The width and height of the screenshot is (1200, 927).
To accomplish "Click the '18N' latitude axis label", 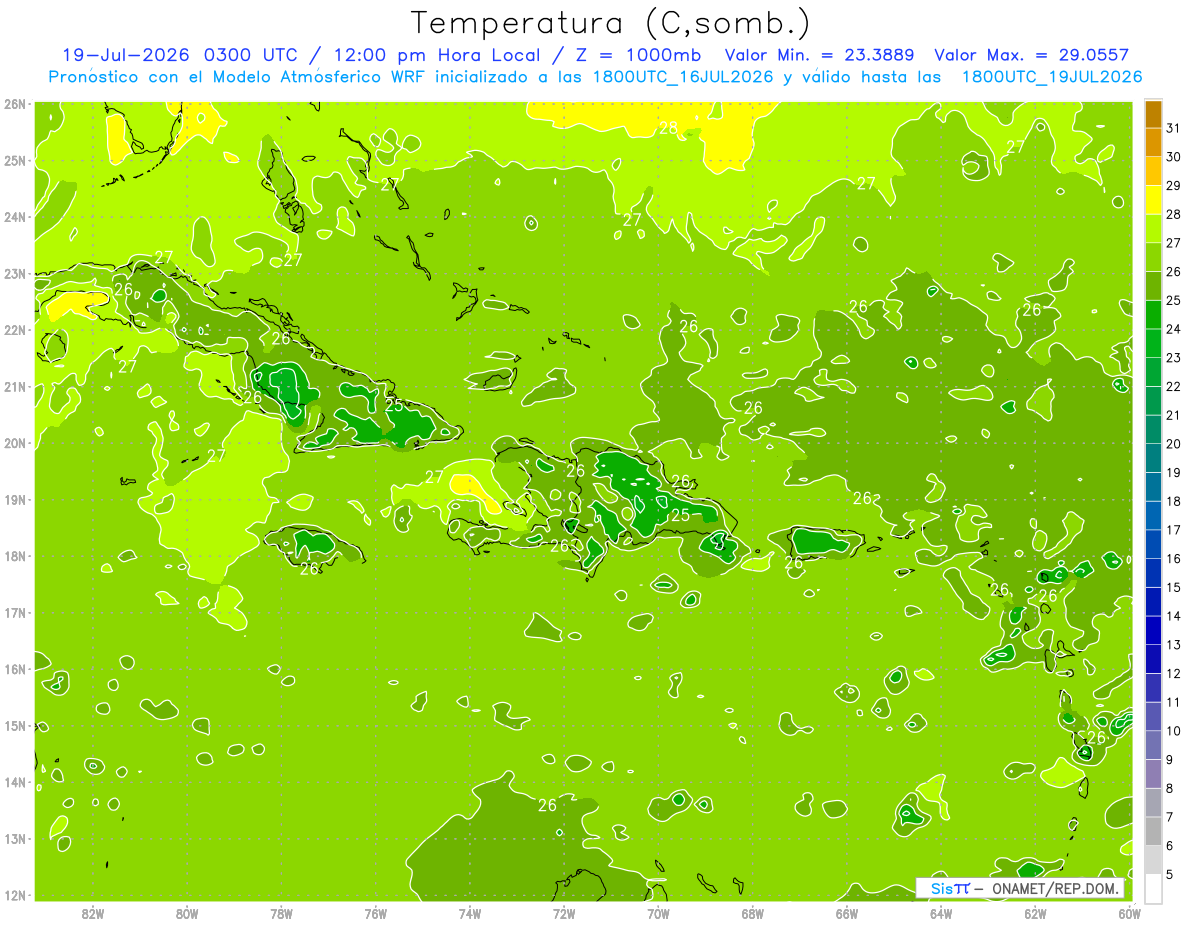I will (x=14, y=556).
